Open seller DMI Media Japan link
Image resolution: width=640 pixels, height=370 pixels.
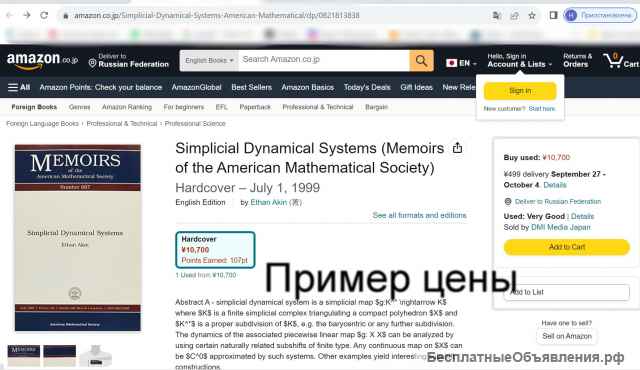561,227
